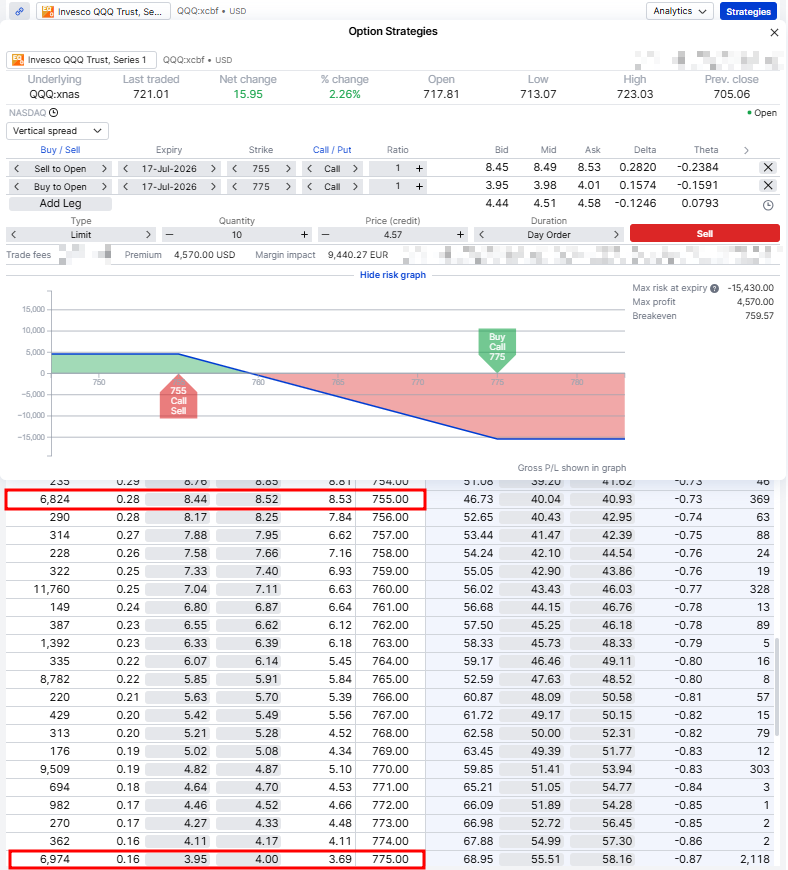
Task: Increase strike of the 755 leg
Action: (288, 169)
